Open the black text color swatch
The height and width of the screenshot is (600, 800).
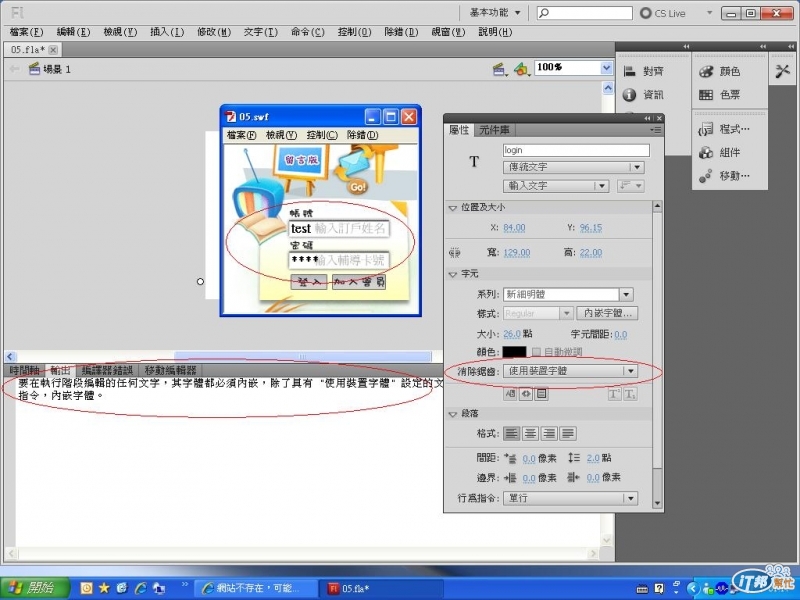pyautogui.click(x=514, y=352)
